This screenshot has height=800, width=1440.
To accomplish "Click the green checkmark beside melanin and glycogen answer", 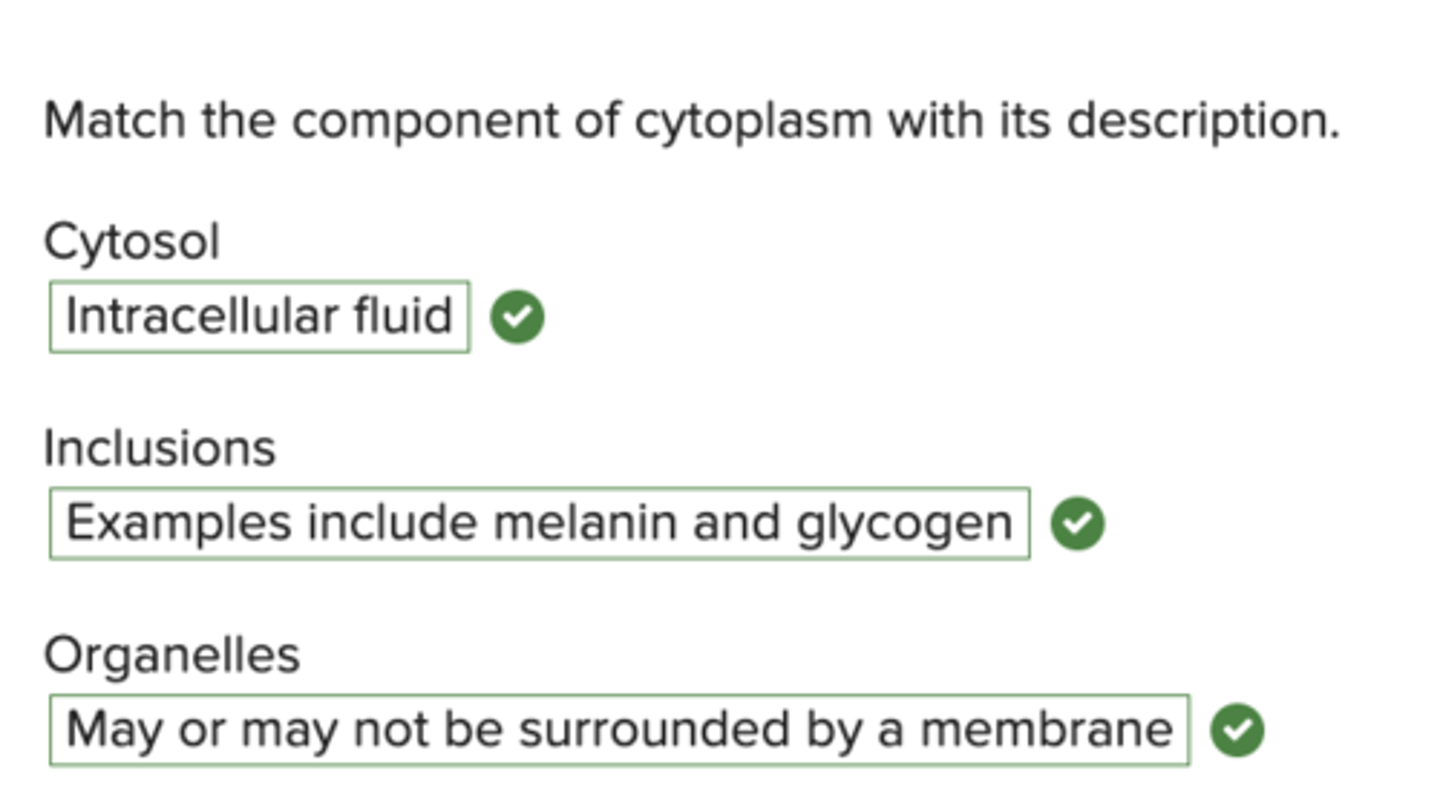I will click(1078, 524).
